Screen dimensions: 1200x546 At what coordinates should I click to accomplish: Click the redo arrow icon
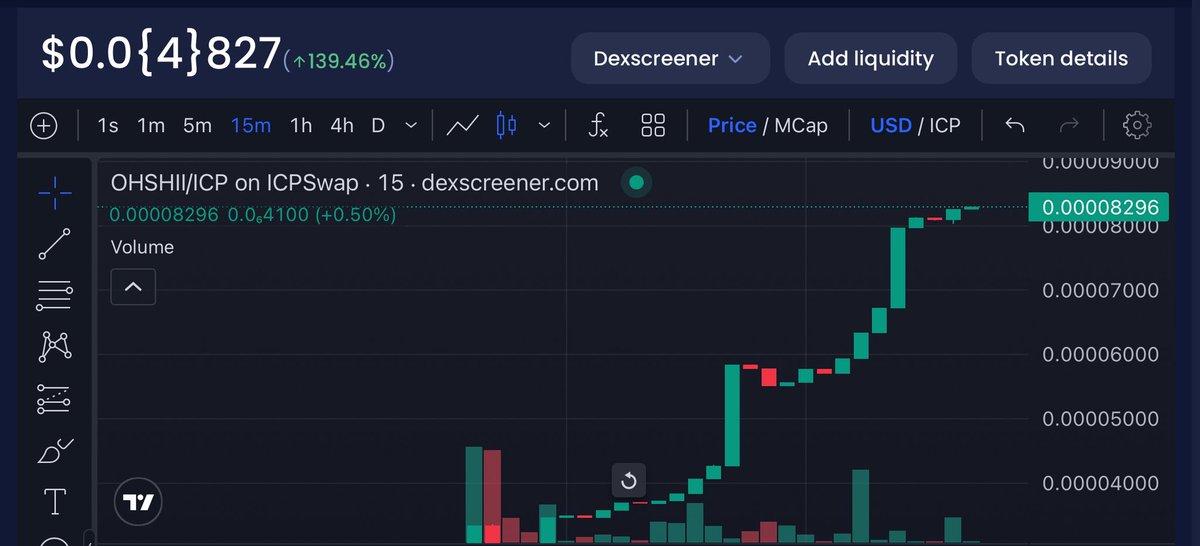(1069, 126)
